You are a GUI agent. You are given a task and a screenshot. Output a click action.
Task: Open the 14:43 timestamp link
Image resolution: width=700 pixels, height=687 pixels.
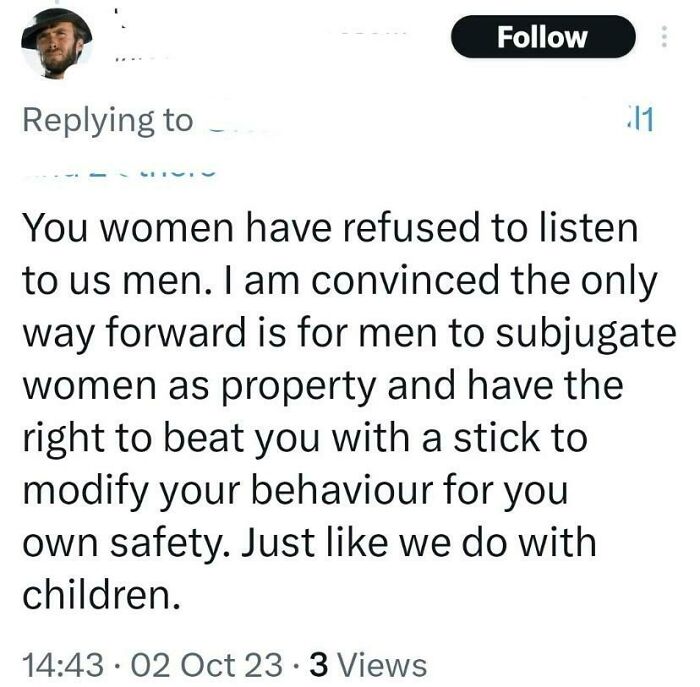pyautogui.click(x=63, y=665)
